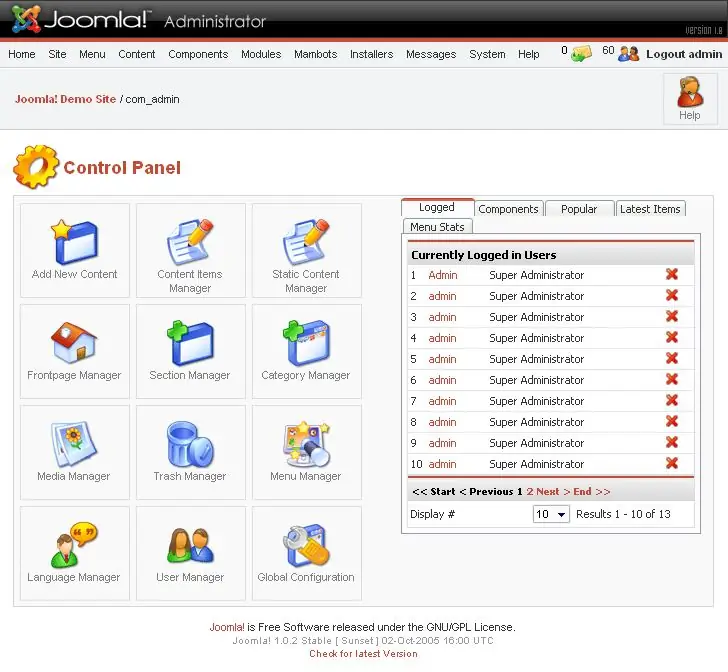Open the Help menu in menu bar

point(528,54)
